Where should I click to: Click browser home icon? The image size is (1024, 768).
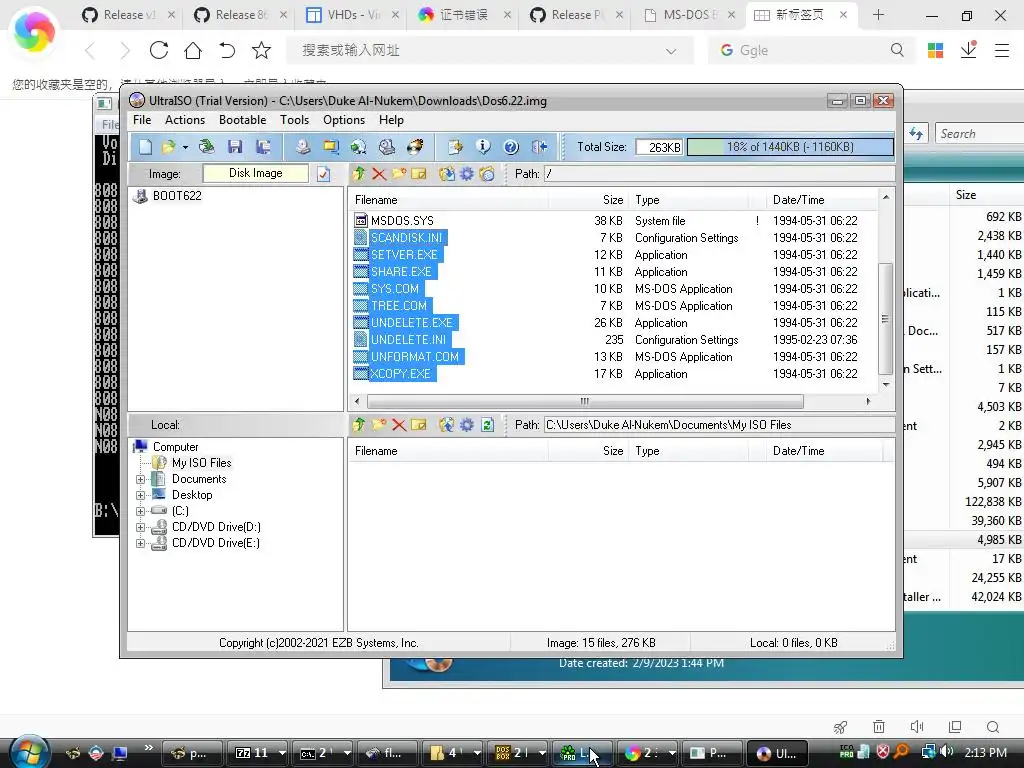(193, 50)
